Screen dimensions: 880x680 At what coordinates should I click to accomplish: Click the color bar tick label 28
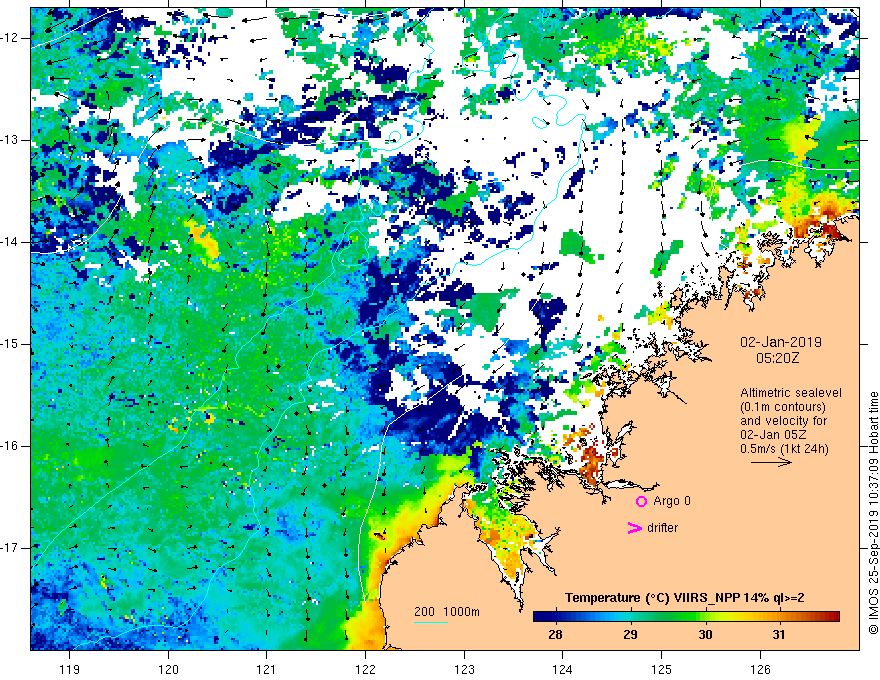pos(555,635)
